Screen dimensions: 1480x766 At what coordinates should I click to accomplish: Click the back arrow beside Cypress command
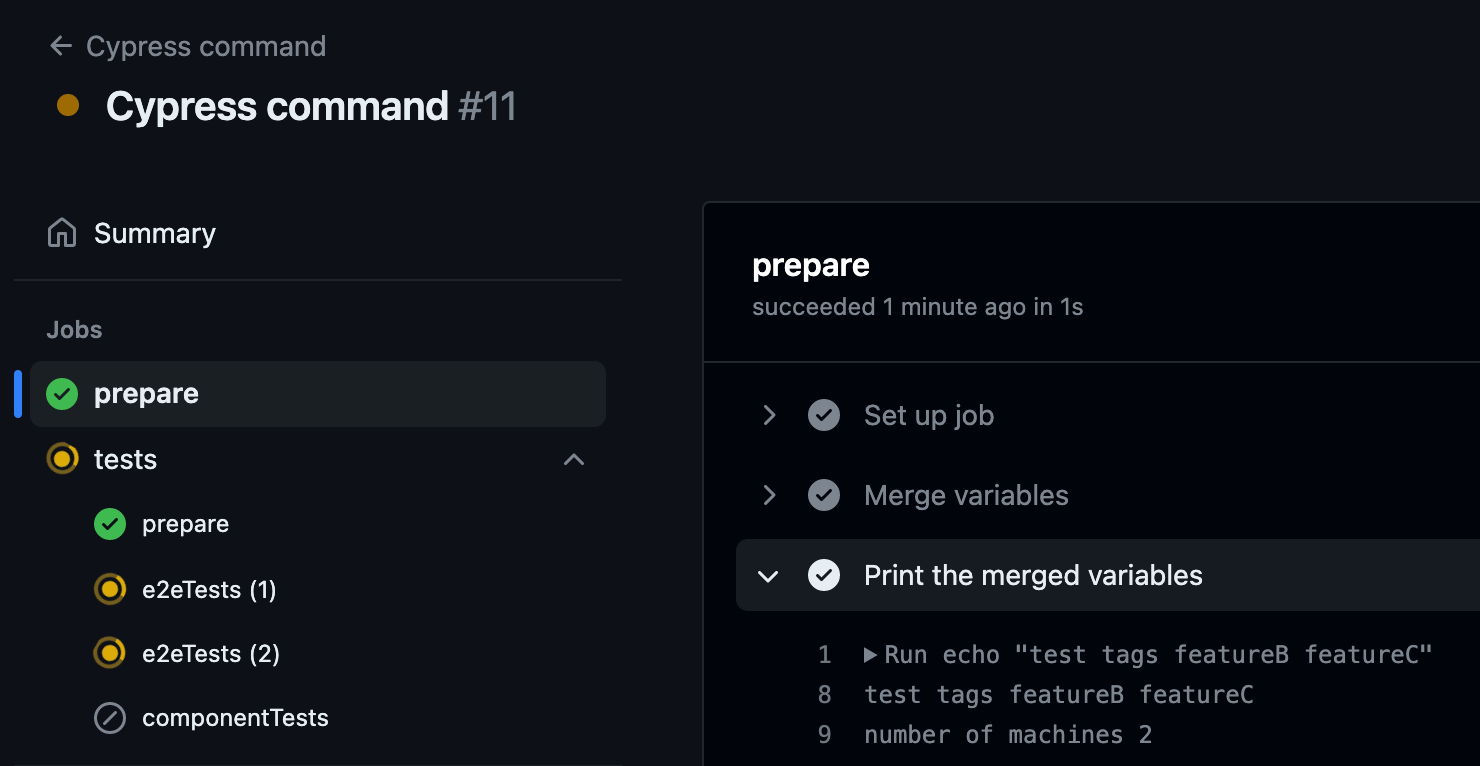click(x=60, y=45)
